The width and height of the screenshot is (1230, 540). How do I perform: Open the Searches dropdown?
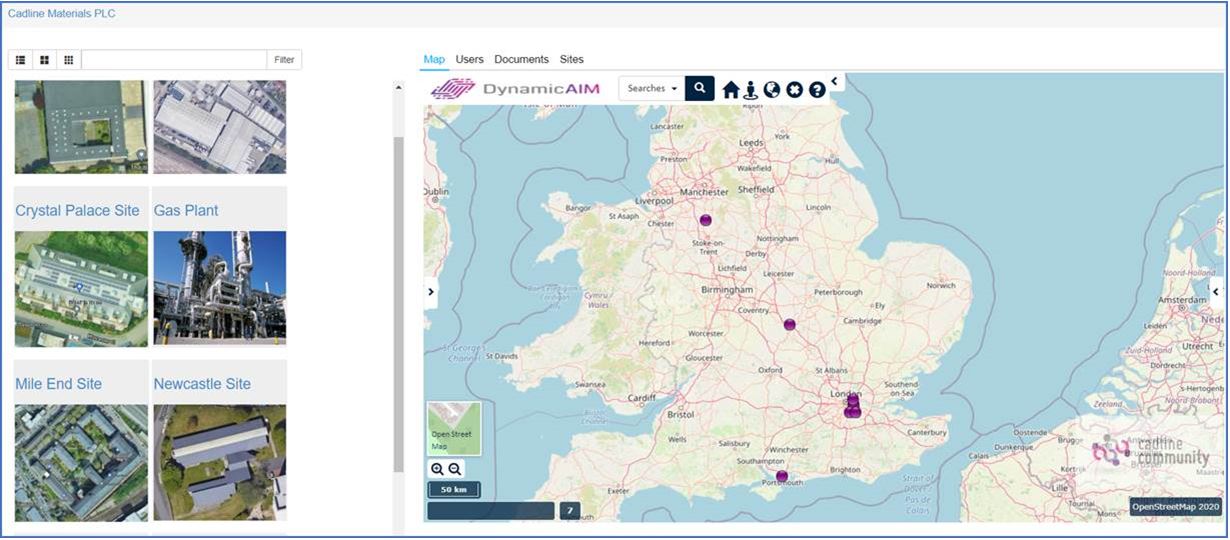pyautogui.click(x=652, y=88)
